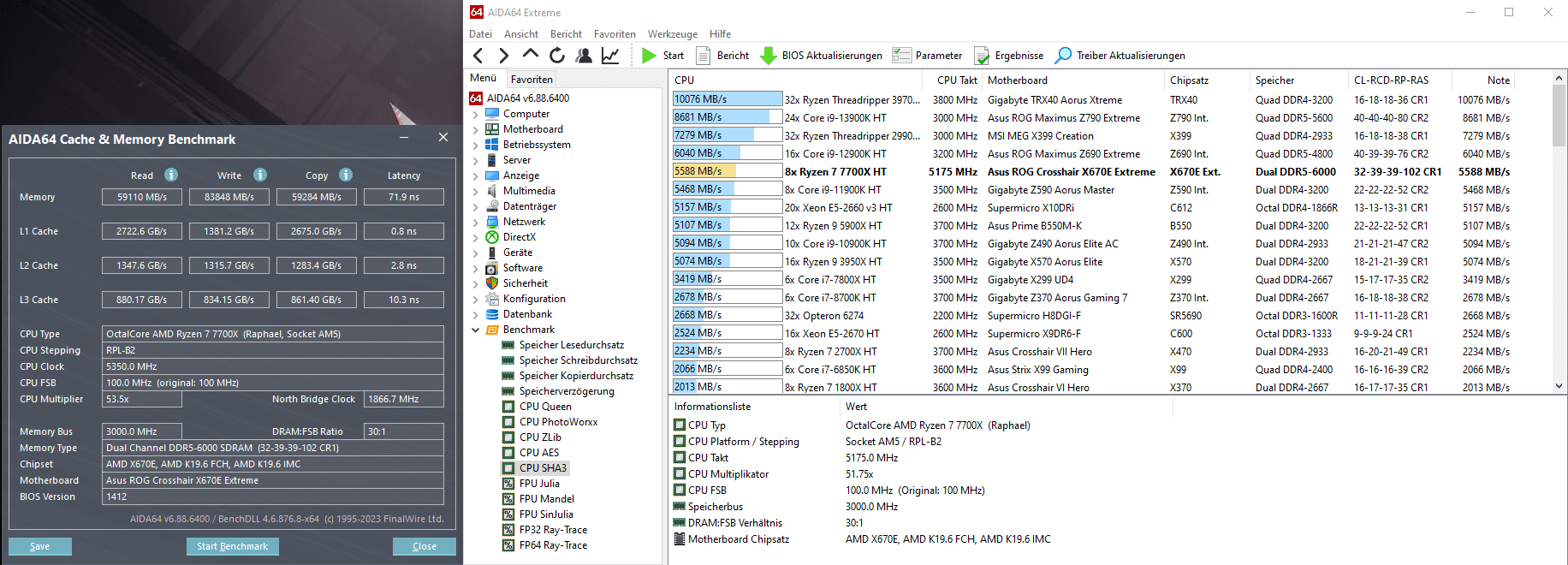Viewport: 1568px width, 565px height.
Task: Select the CPU Queen benchmark icon
Action: coord(508,407)
